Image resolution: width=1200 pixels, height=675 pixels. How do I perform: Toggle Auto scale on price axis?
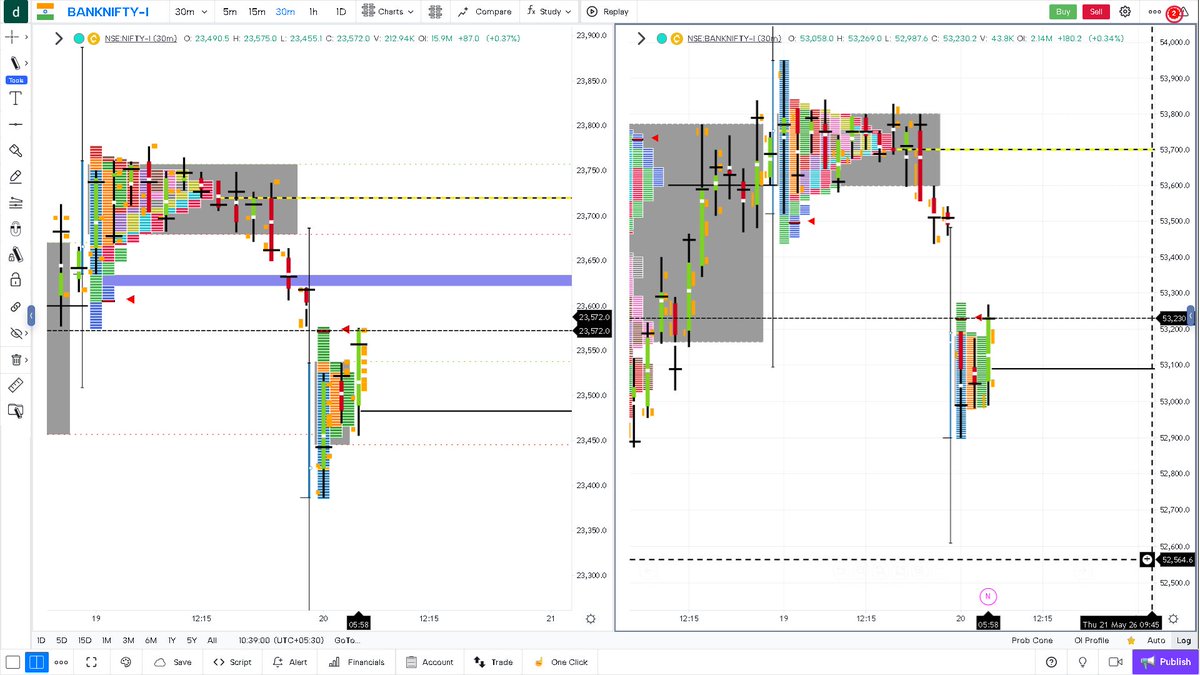pyautogui.click(x=1156, y=640)
